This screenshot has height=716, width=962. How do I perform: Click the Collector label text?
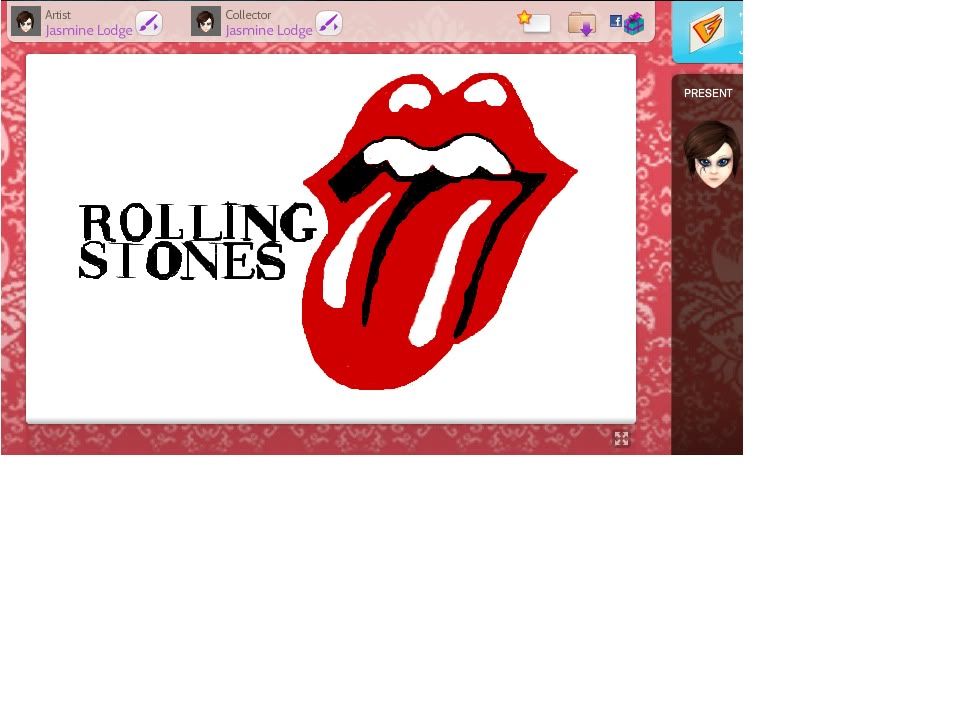click(248, 15)
